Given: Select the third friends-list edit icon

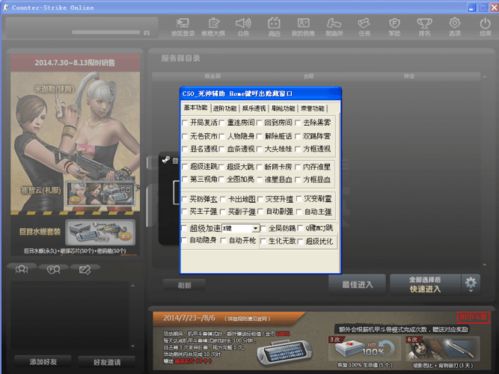Looking at the screenshot, I should 85,269.
